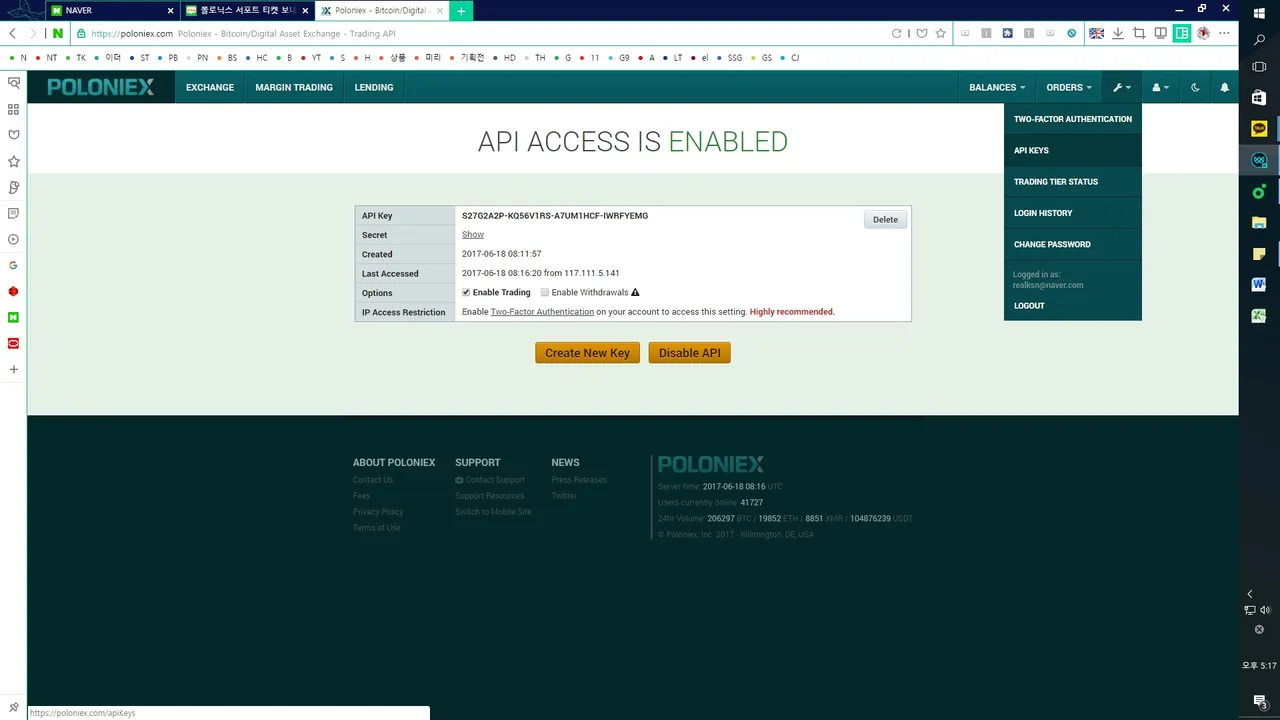1280x720 pixels.
Task: Open notifications bell icon
Action: coord(1224,87)
